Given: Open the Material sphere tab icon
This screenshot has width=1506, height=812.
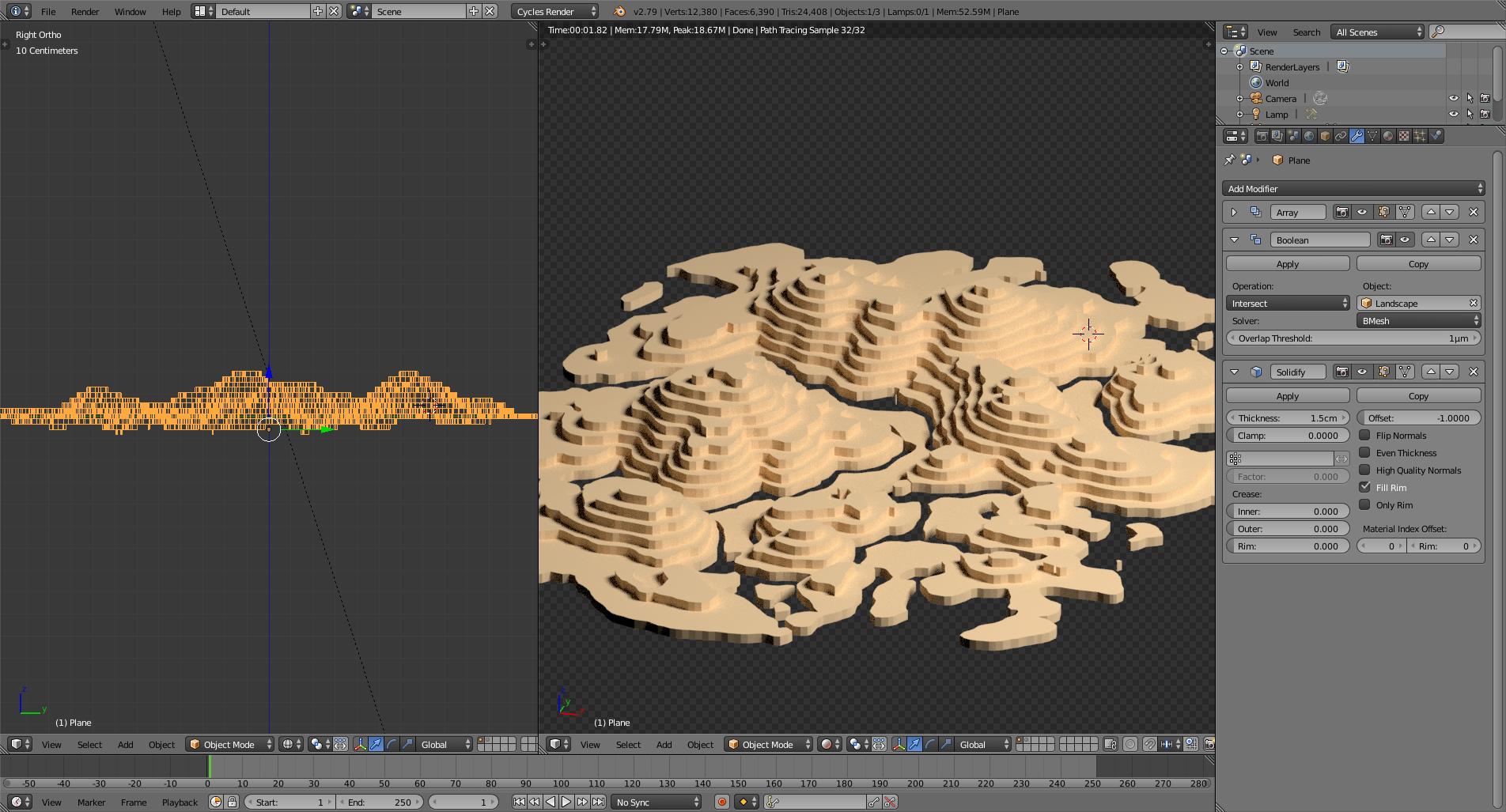Looking at the screenshot, I should tap(1388, 136).
